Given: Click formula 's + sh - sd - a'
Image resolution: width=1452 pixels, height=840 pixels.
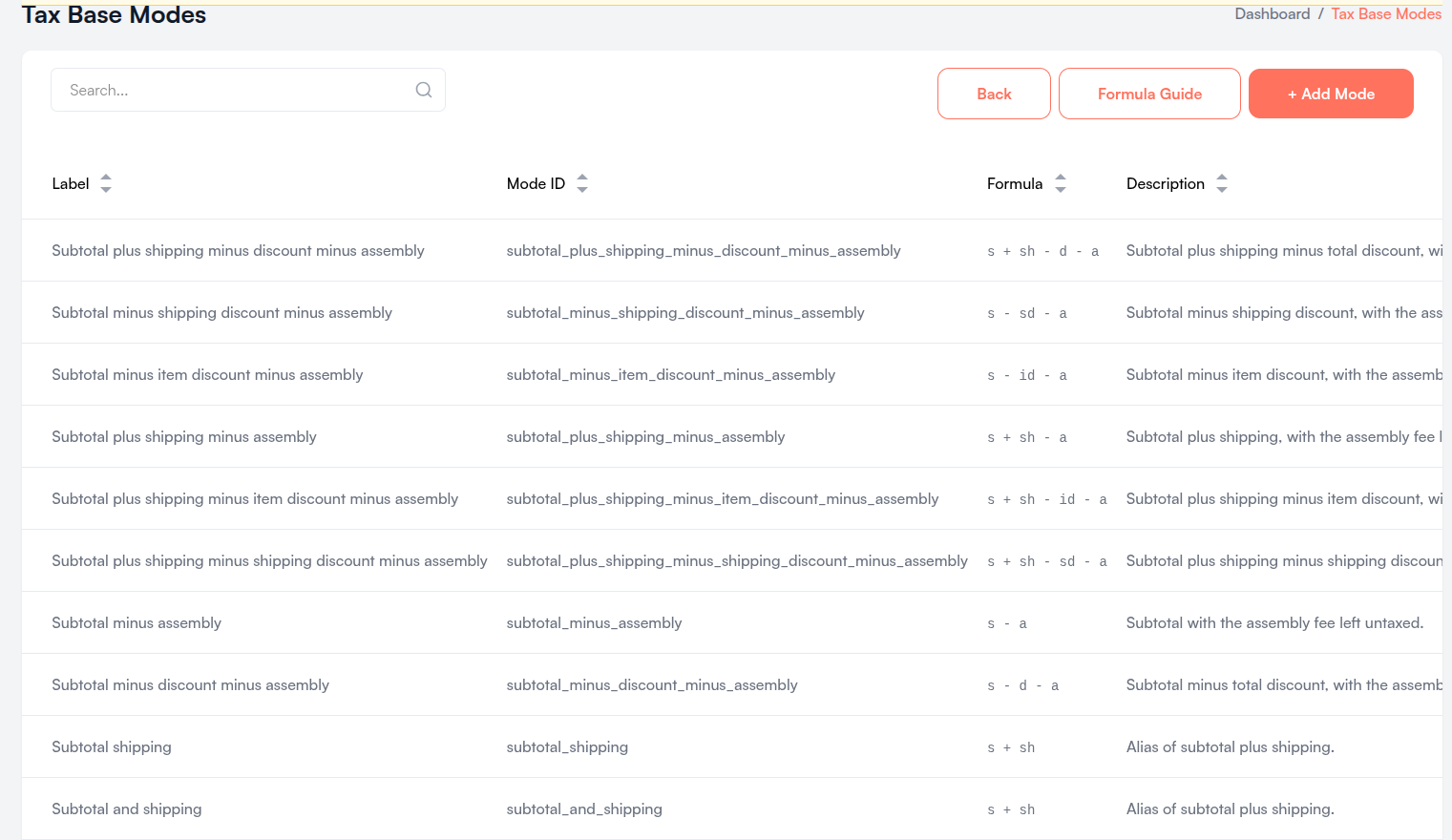Looking at the screenshot, I should pyautogui.click(x=1047, y=561).
